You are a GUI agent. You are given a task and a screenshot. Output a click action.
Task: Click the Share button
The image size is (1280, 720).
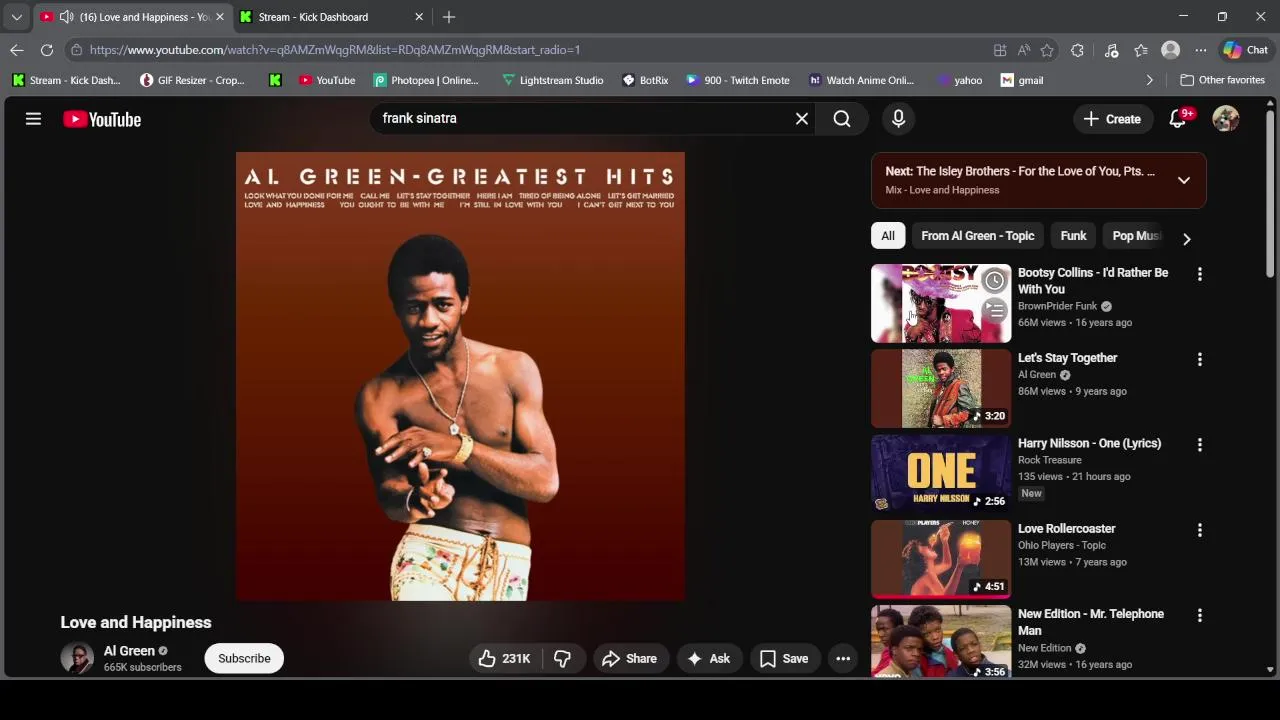point(629,658)
